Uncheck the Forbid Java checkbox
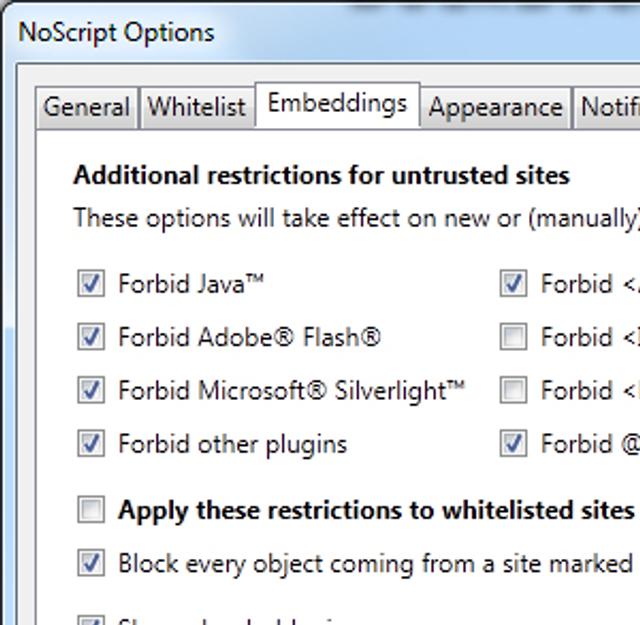This screenshot has width=640, height=625. (91, 284)
